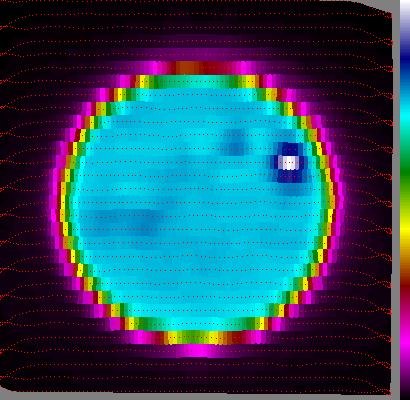Click the white hot spot inside the disk
The width and height of the screenshot is (410, 400).
289,163
